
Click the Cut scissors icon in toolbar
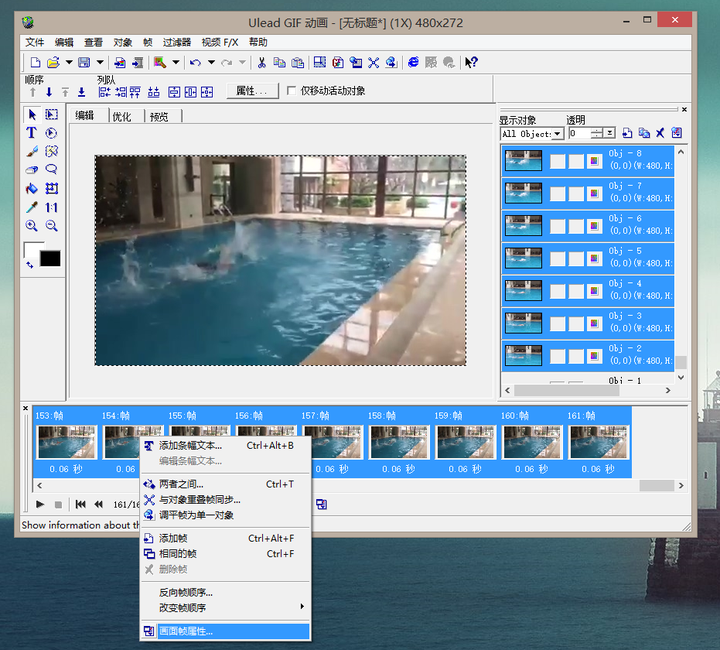click(262, 63)
